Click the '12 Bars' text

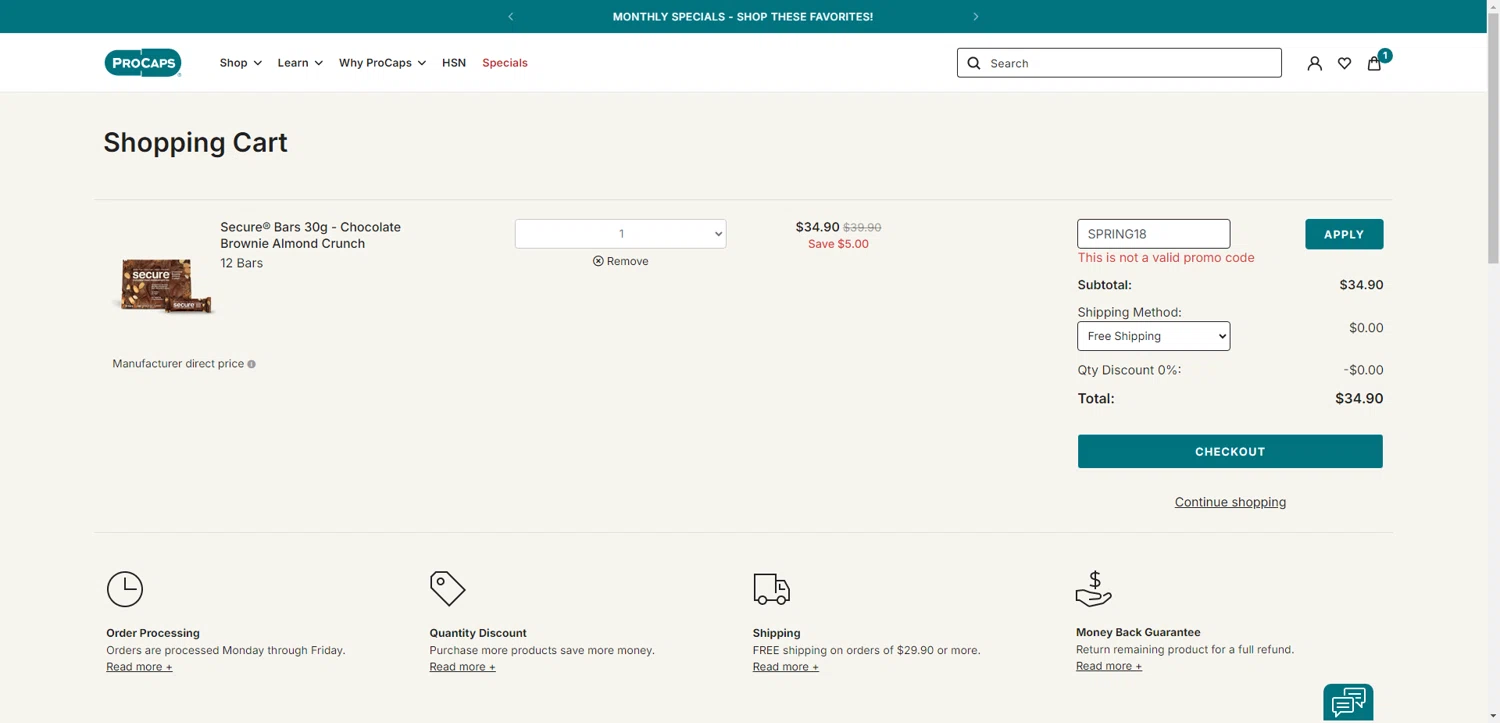pos(241,263)
